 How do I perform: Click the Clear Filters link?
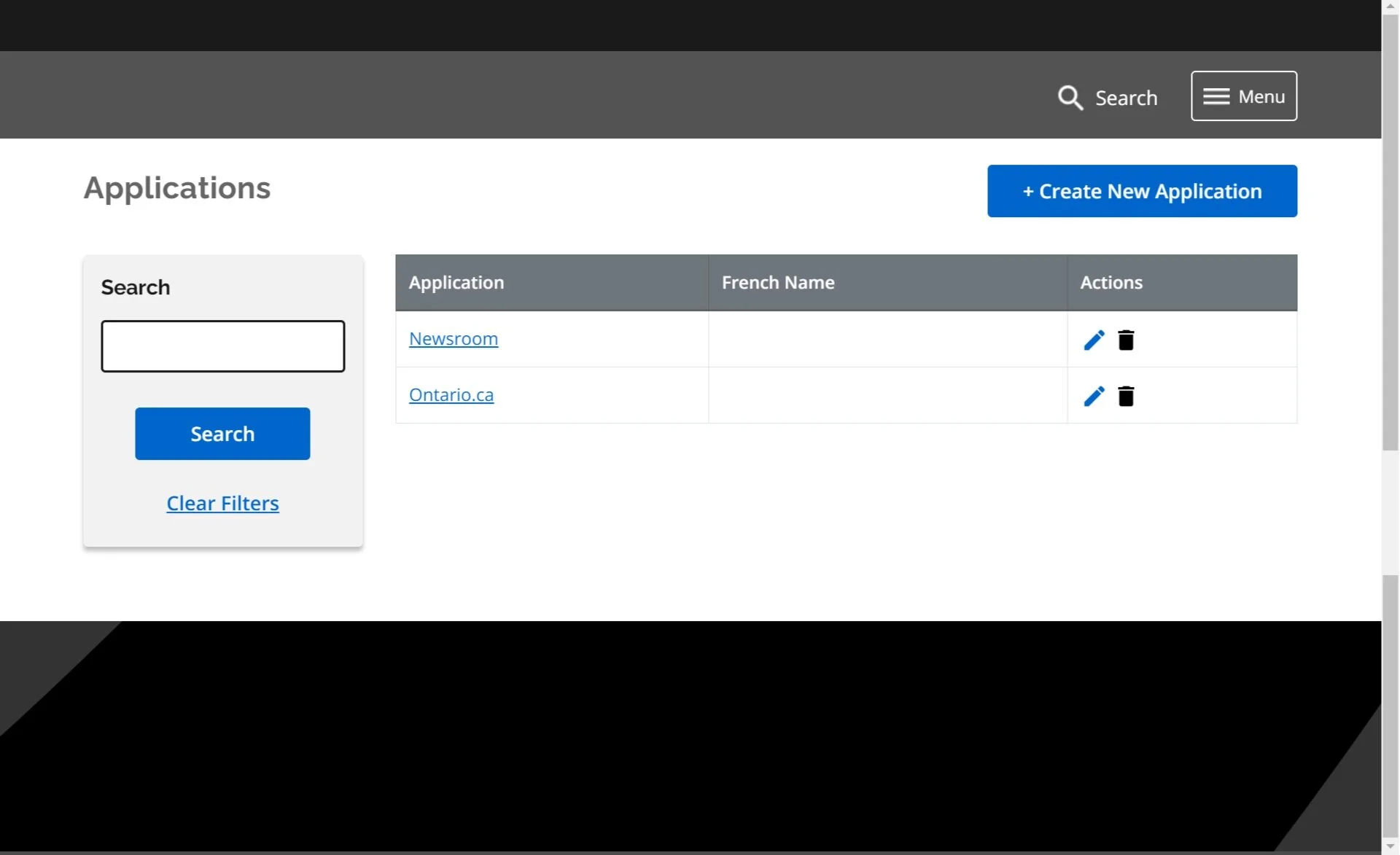coord(222,503)
